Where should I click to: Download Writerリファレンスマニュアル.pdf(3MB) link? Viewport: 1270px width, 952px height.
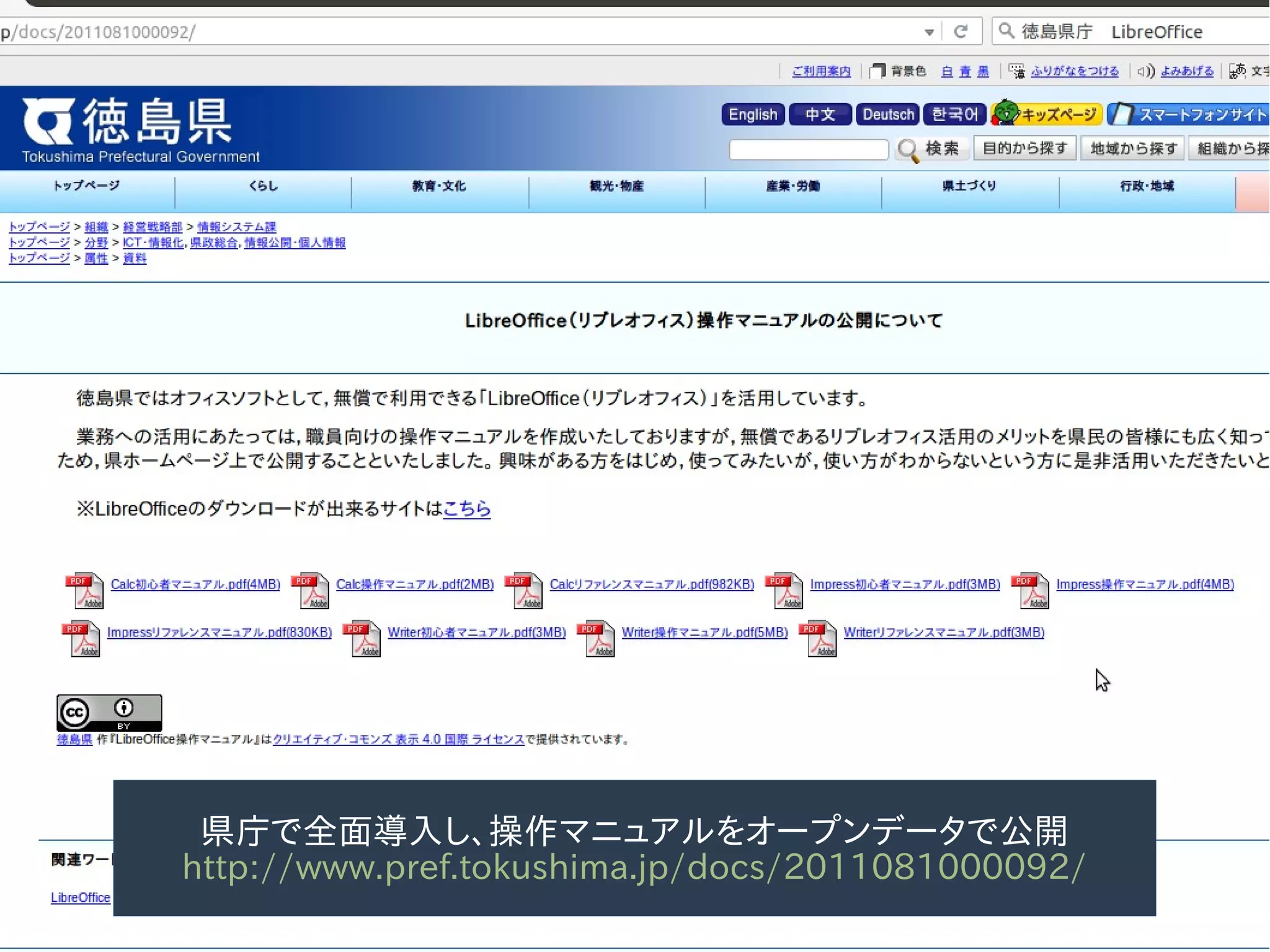pyautogui.click(x=944, y=633)
